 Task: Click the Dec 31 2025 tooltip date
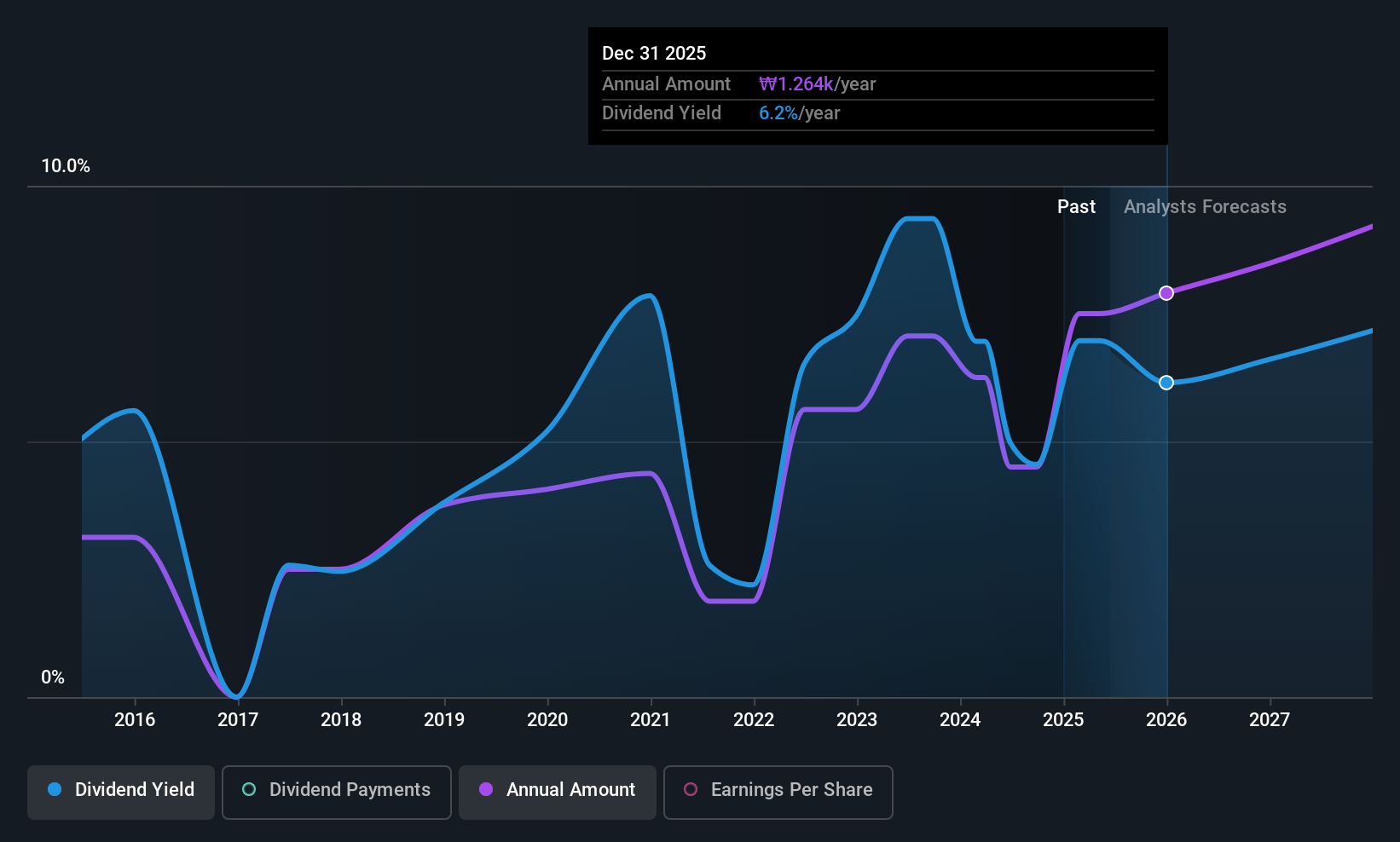pos(654,54)
